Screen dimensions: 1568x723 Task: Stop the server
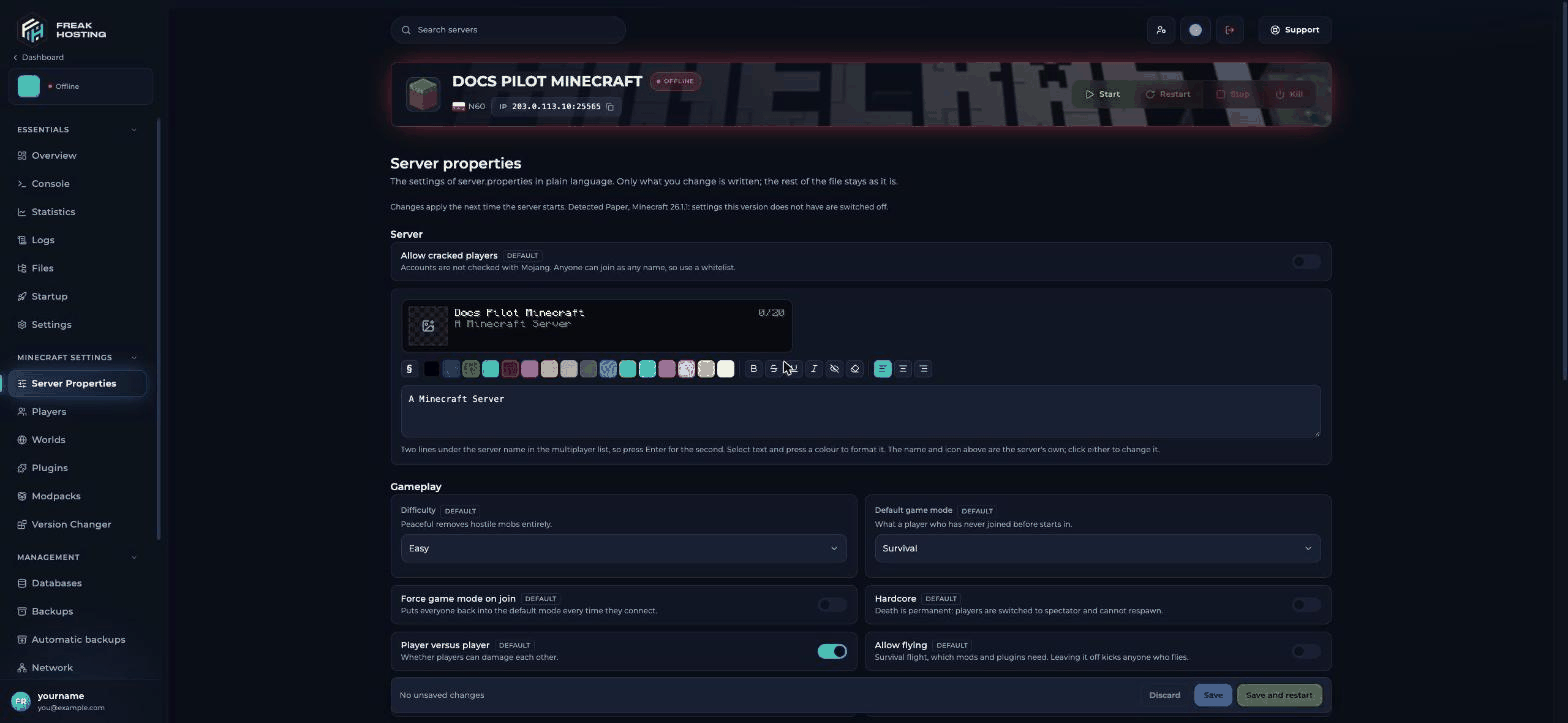coord(1233,94)
